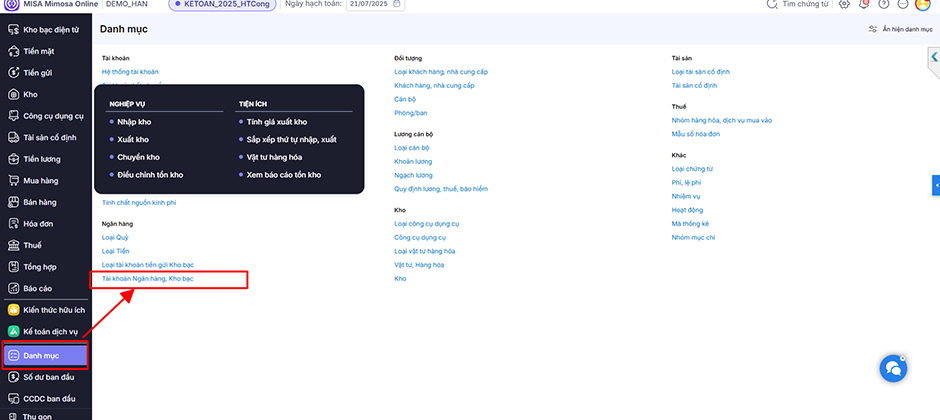Click the chat support bubble icon

point(892,368)
